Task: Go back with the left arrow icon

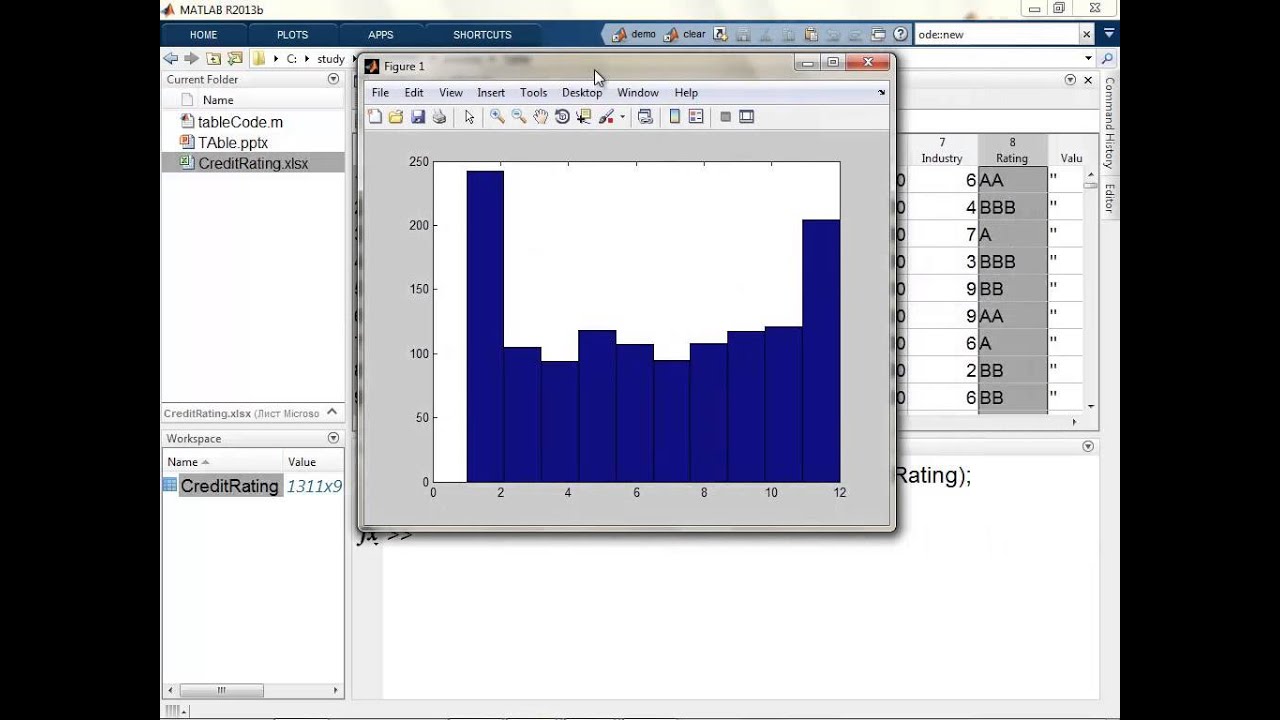Action: (x=171, y=58)
